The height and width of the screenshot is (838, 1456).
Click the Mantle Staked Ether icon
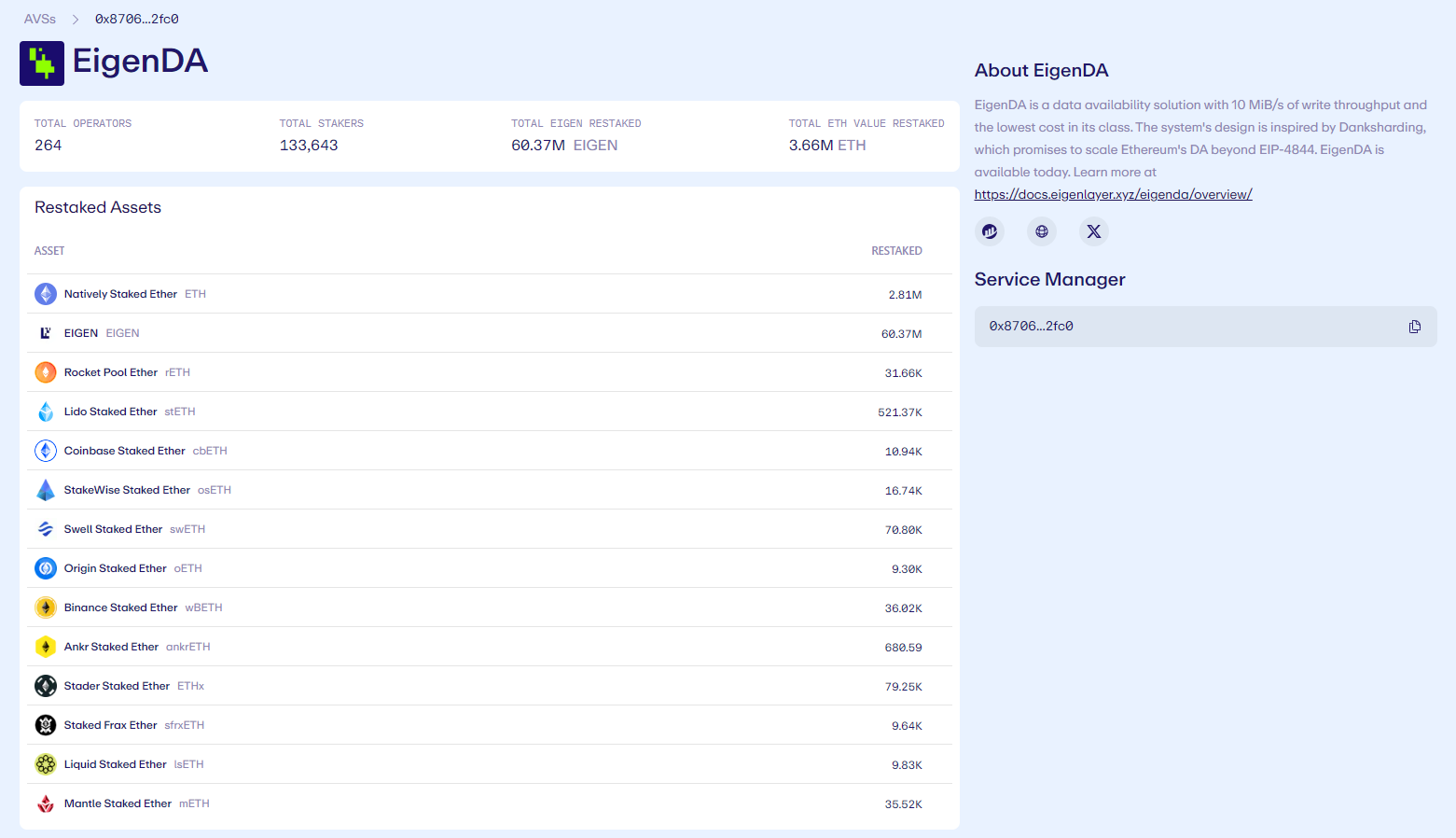[x=46, y=803]
